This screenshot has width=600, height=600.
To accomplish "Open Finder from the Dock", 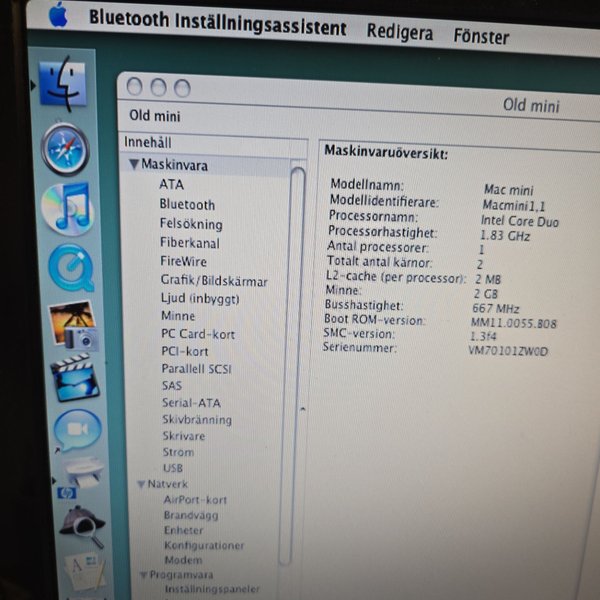I will pyautogui.click(x=64, y=84).
